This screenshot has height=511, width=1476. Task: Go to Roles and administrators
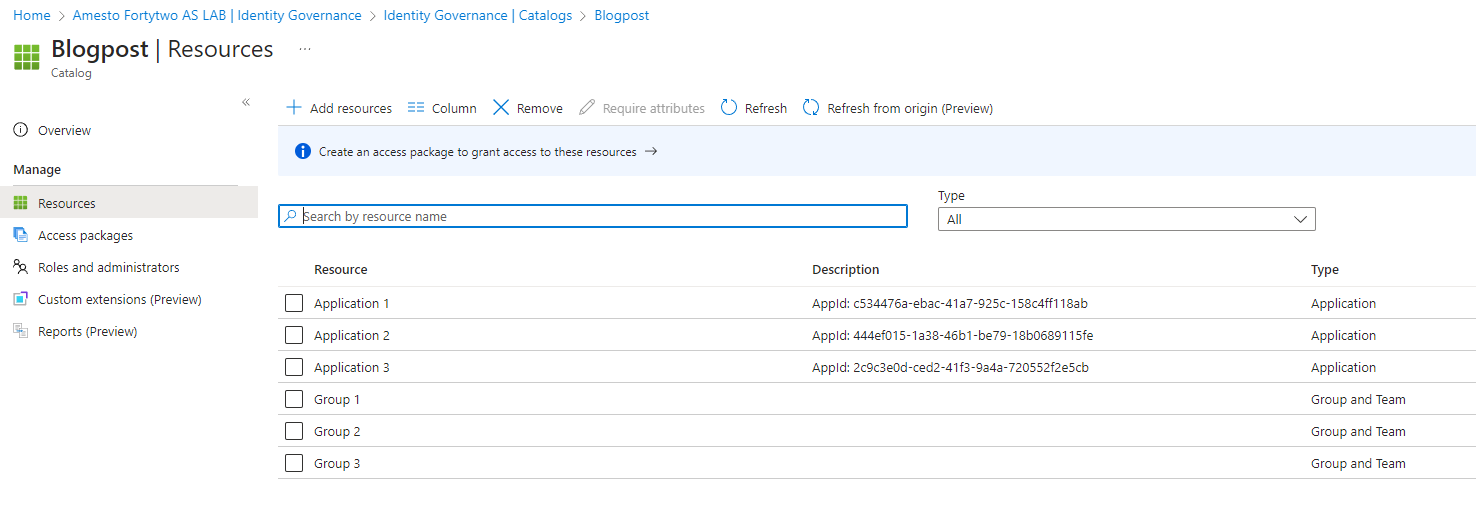point(108,268)
